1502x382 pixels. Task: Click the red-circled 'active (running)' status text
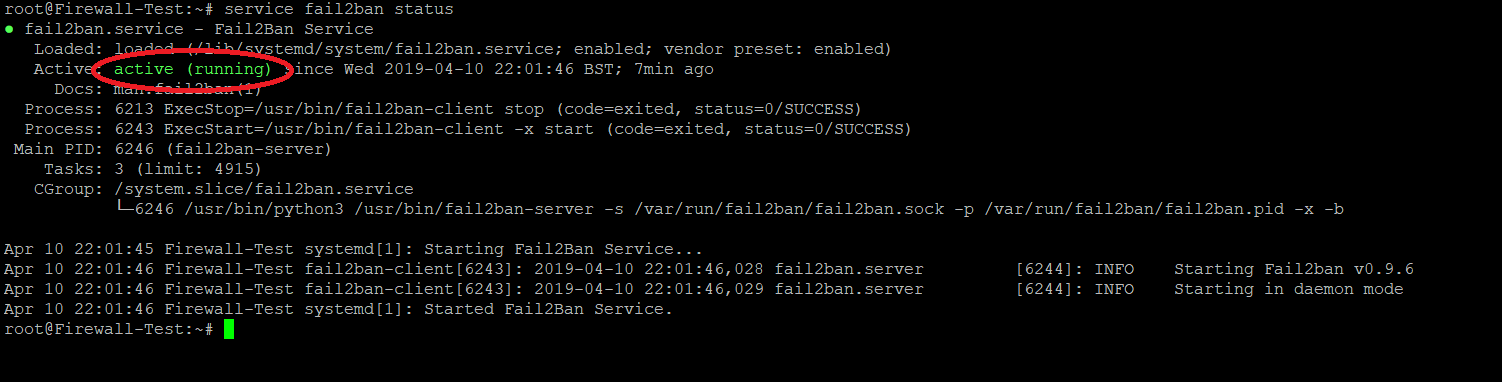pos(193,70)
